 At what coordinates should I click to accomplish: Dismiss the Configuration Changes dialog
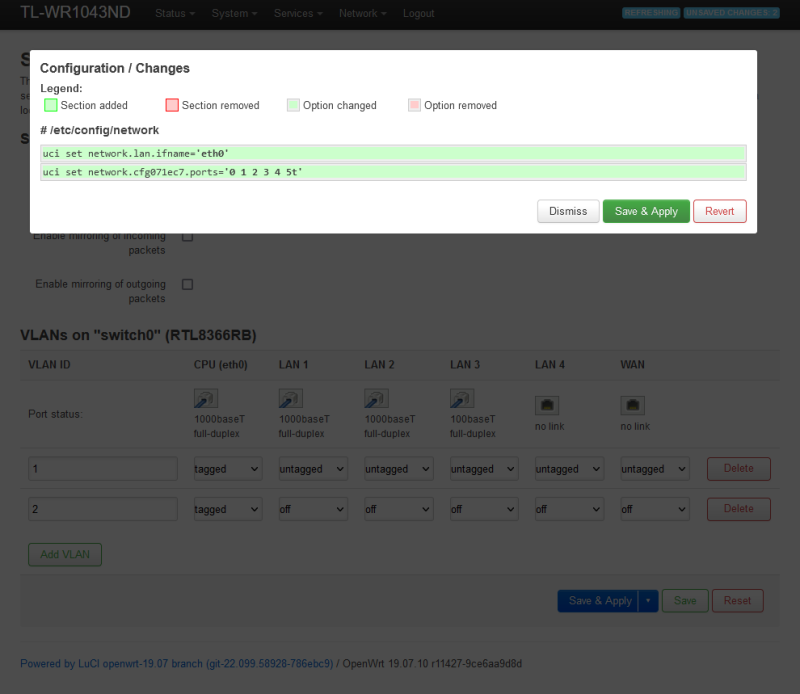[568, 211]
